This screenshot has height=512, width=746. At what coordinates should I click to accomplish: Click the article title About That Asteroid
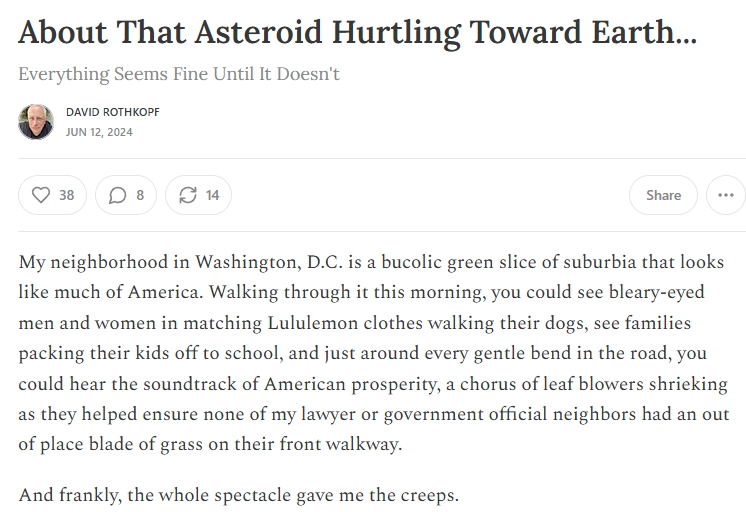(357, 32)
